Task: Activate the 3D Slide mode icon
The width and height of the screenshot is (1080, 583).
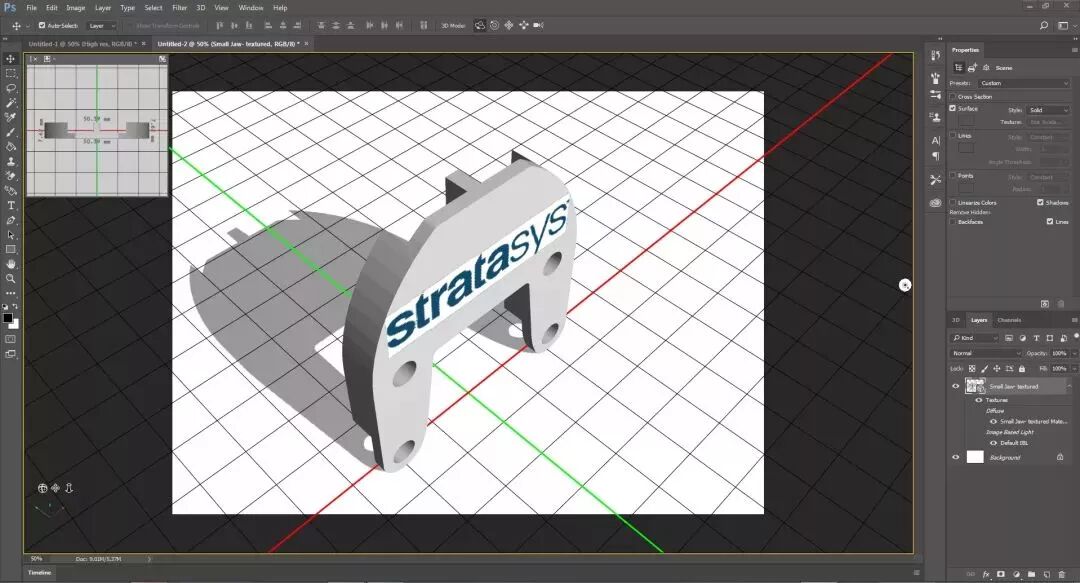Action: click(x=523, y=25)
